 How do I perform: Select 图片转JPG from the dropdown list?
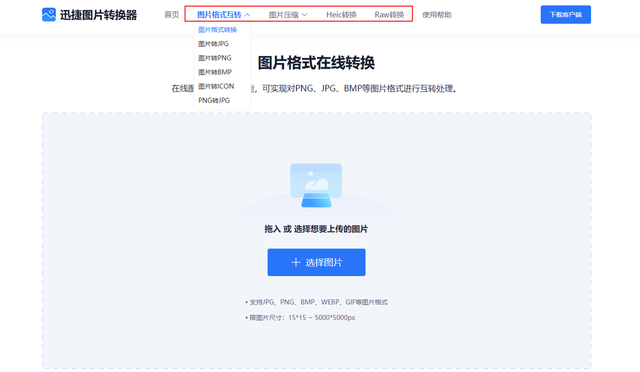(x=213, y=44)
